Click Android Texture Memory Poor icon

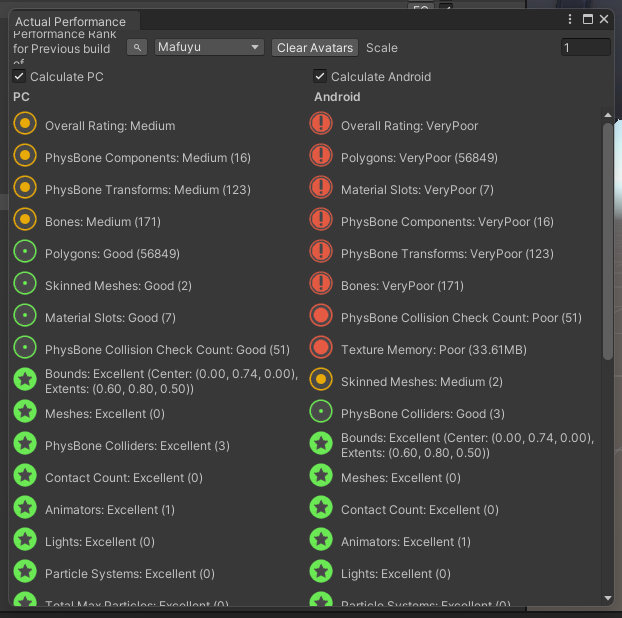click(x=321, y=347)
